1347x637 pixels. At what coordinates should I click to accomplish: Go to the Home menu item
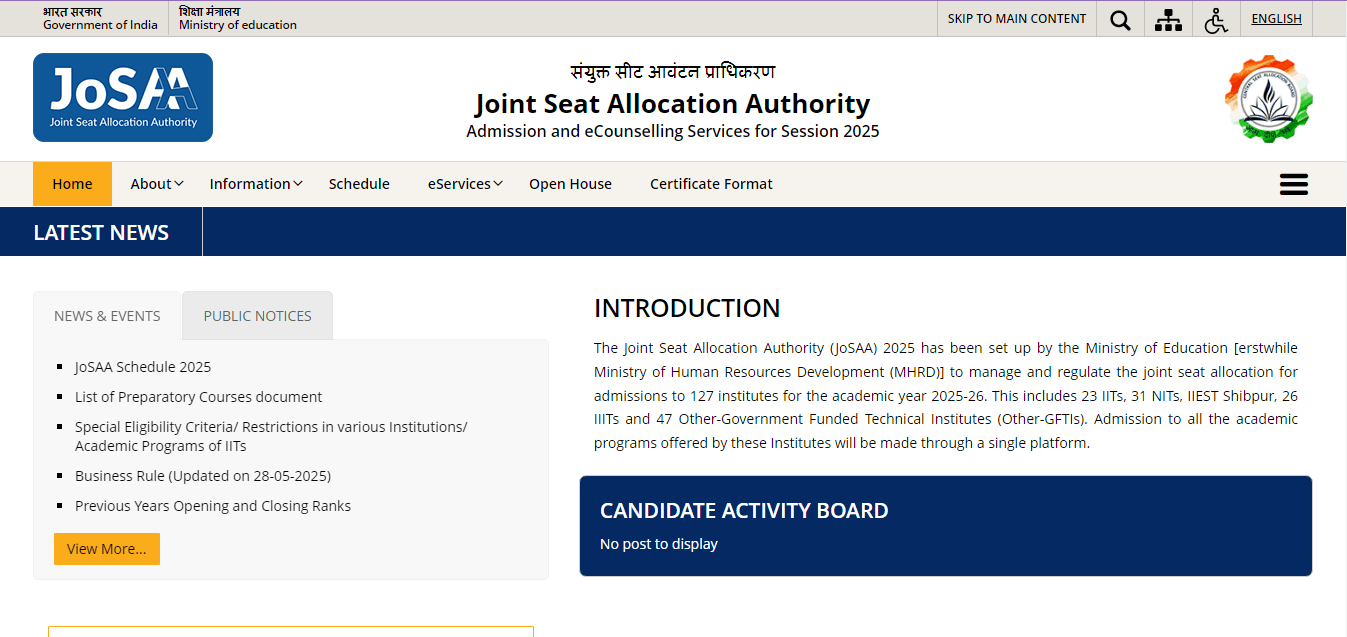[x=72, y=184]
